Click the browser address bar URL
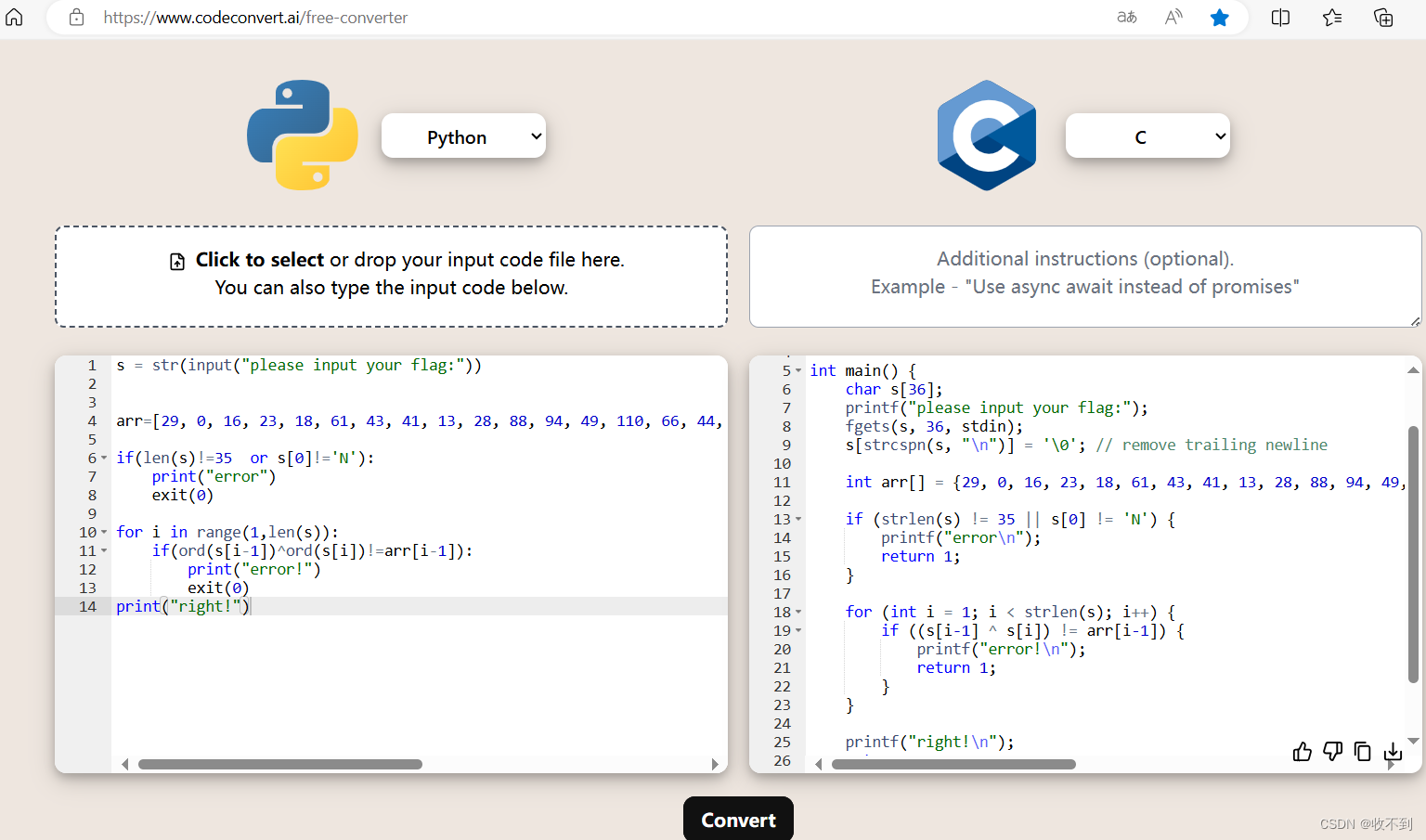1426x840 pixels. click(x=255, y=18)
